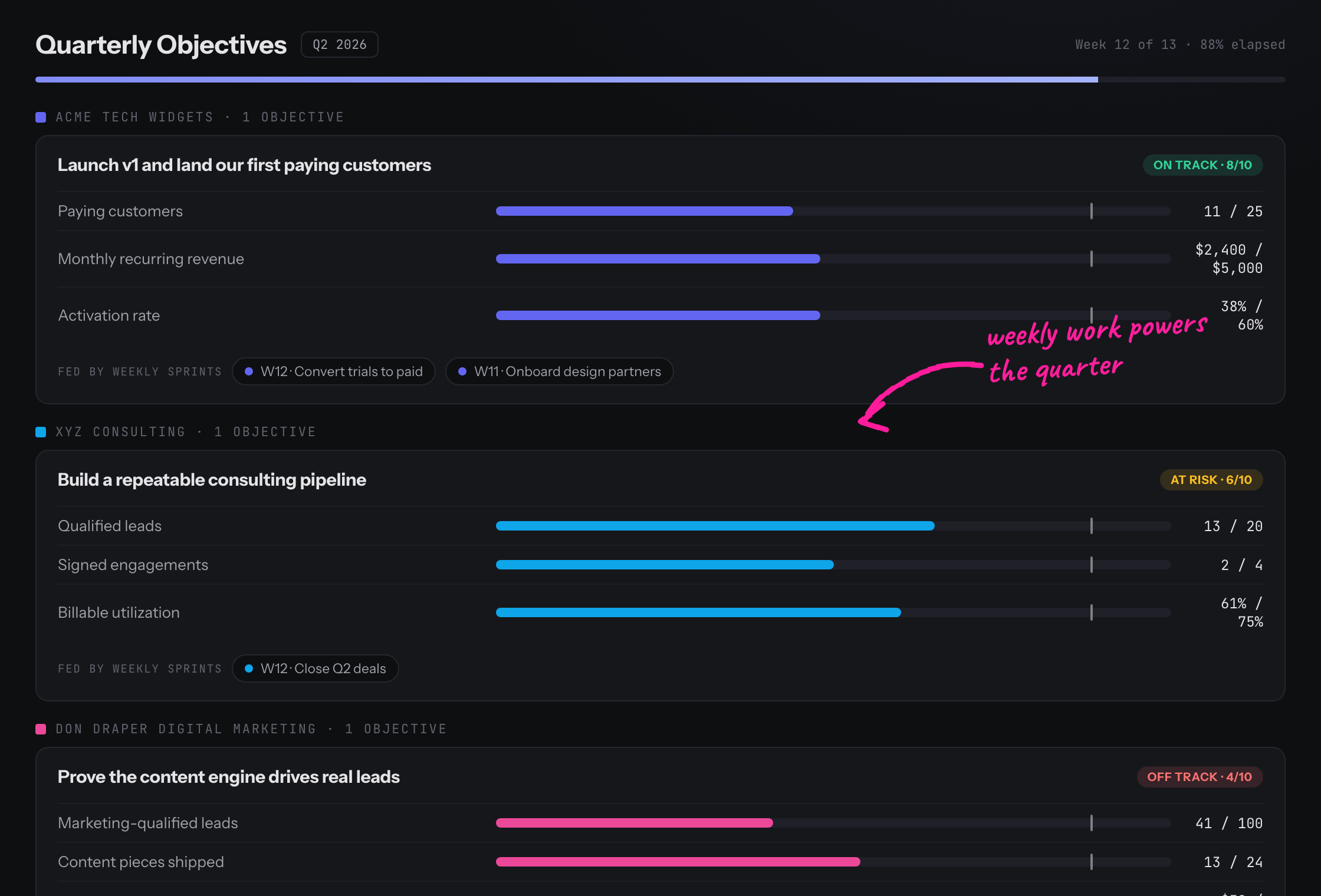This screenshot has width=1321, height=896.
Task: Click the Content pieces shipped progress bar
Action: pos(833,862)
